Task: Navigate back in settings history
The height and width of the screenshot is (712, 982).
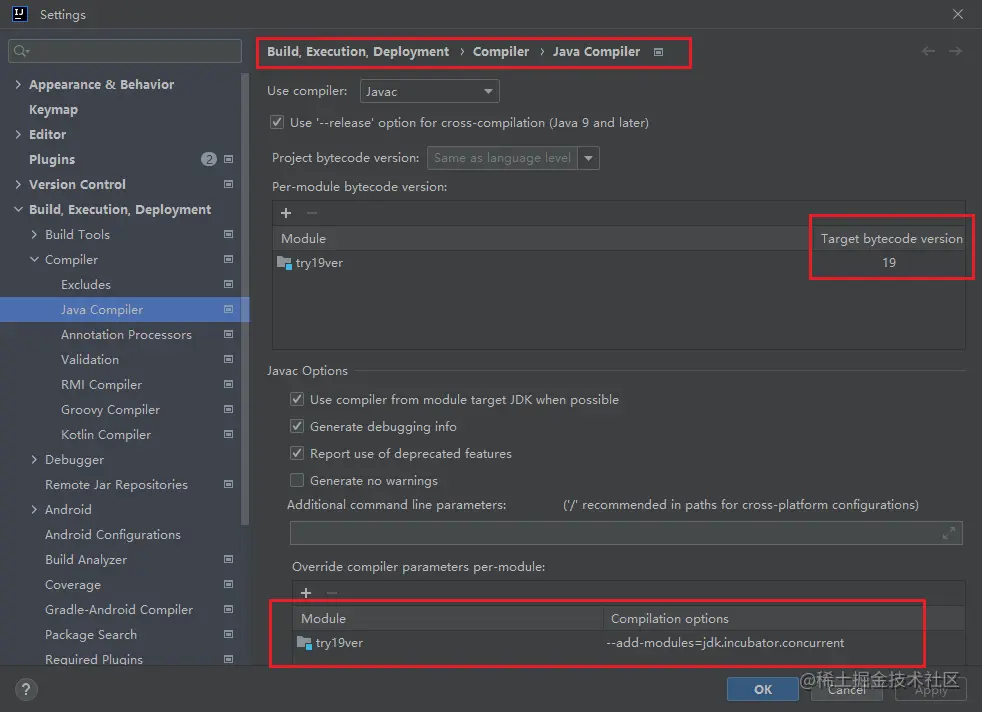Action: pos(928,51)
